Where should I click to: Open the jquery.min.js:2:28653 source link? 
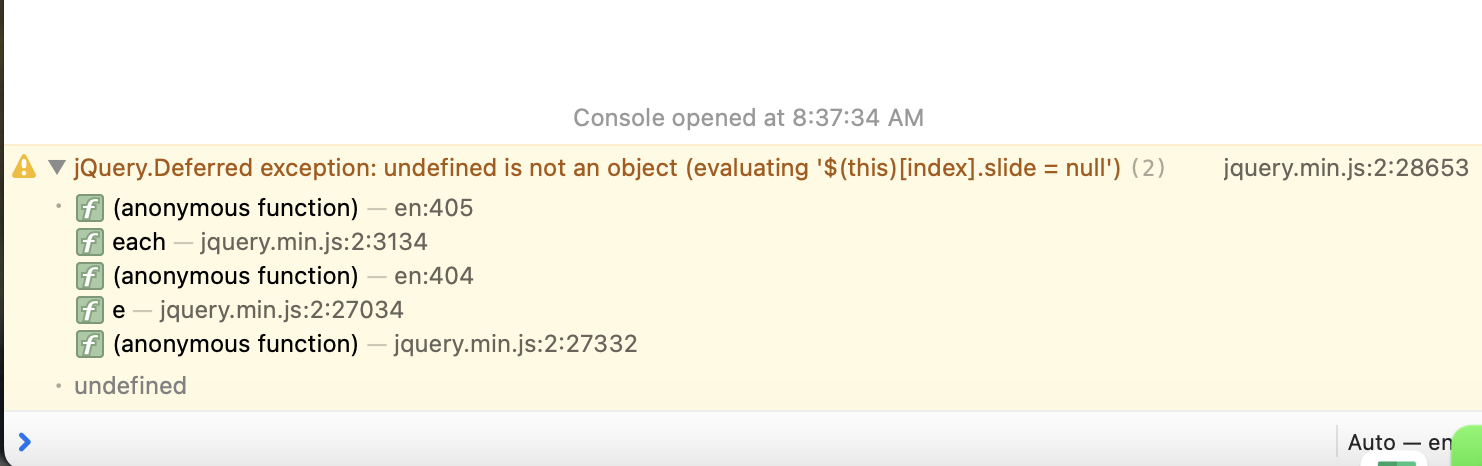[1345, 168]
